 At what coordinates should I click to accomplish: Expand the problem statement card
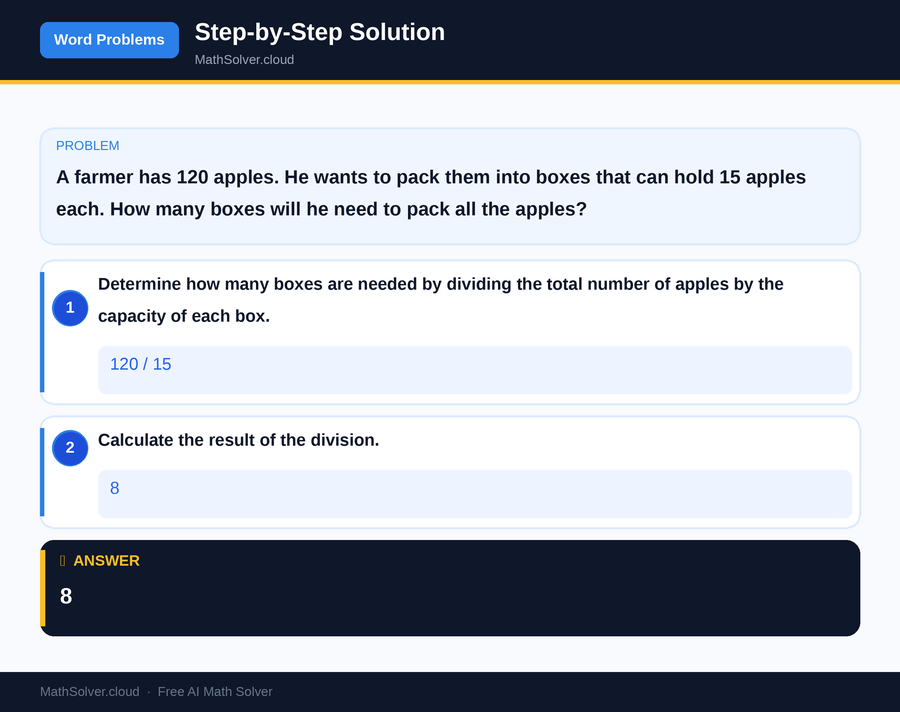(450, 186)
